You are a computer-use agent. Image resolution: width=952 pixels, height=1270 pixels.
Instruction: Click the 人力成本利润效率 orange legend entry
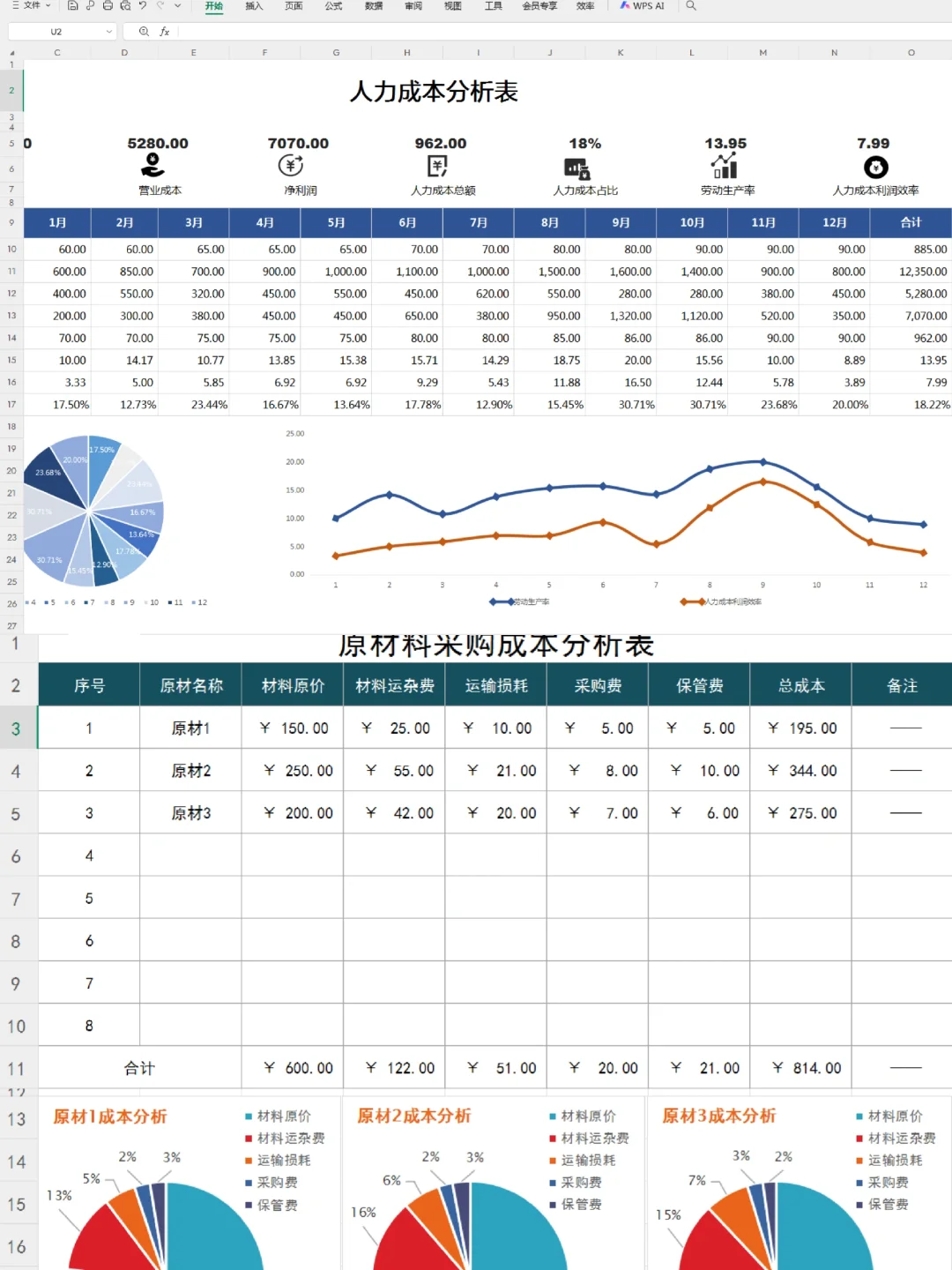(721, 601)
